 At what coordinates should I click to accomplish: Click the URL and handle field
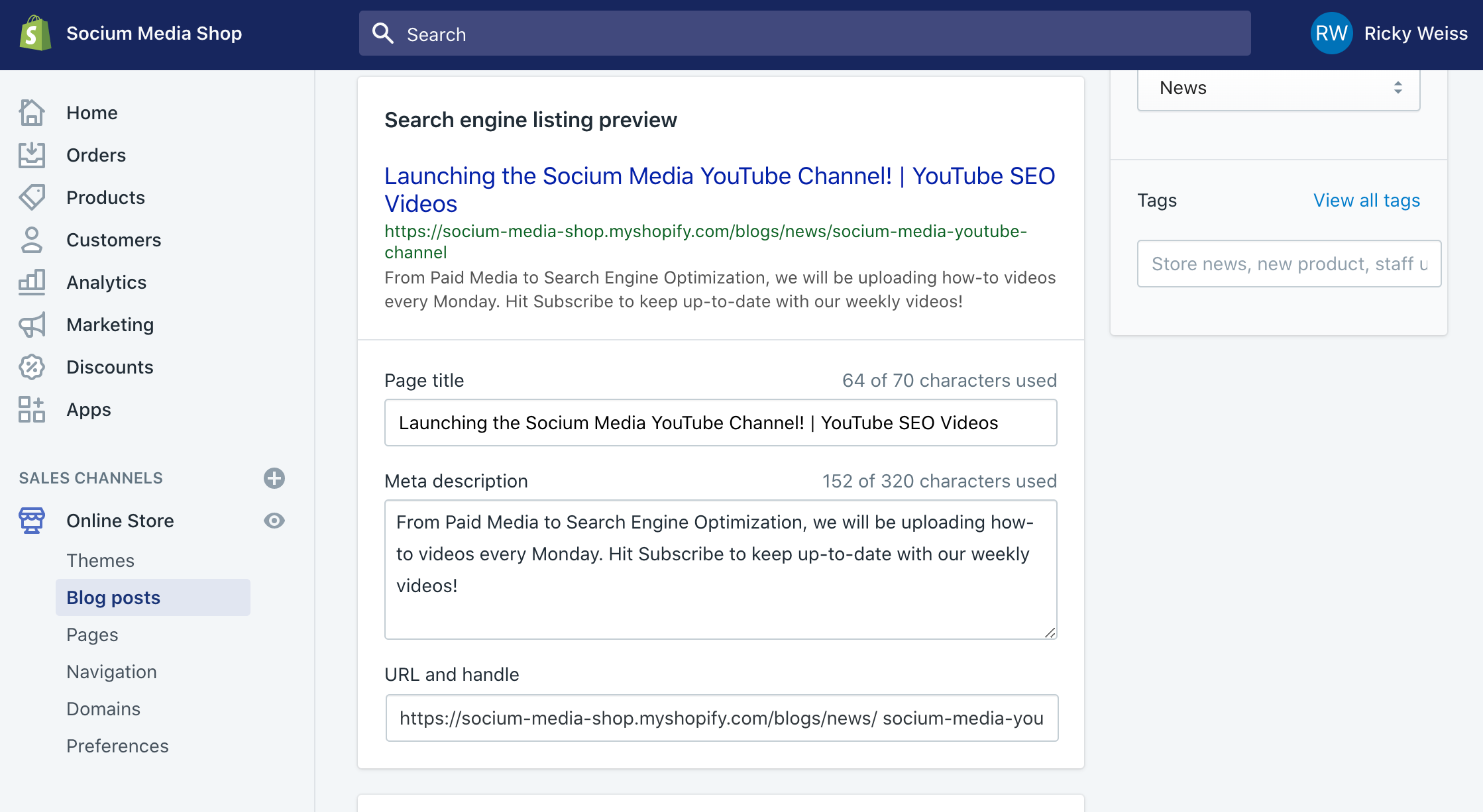pos(722,718)
